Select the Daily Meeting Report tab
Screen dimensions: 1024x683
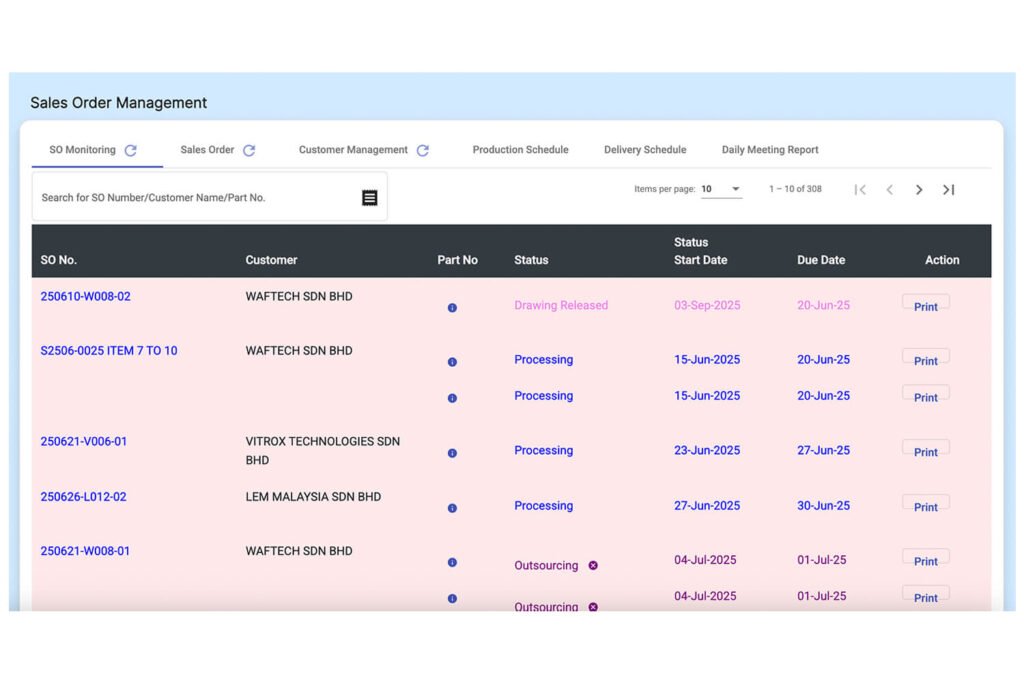[770, 150]
